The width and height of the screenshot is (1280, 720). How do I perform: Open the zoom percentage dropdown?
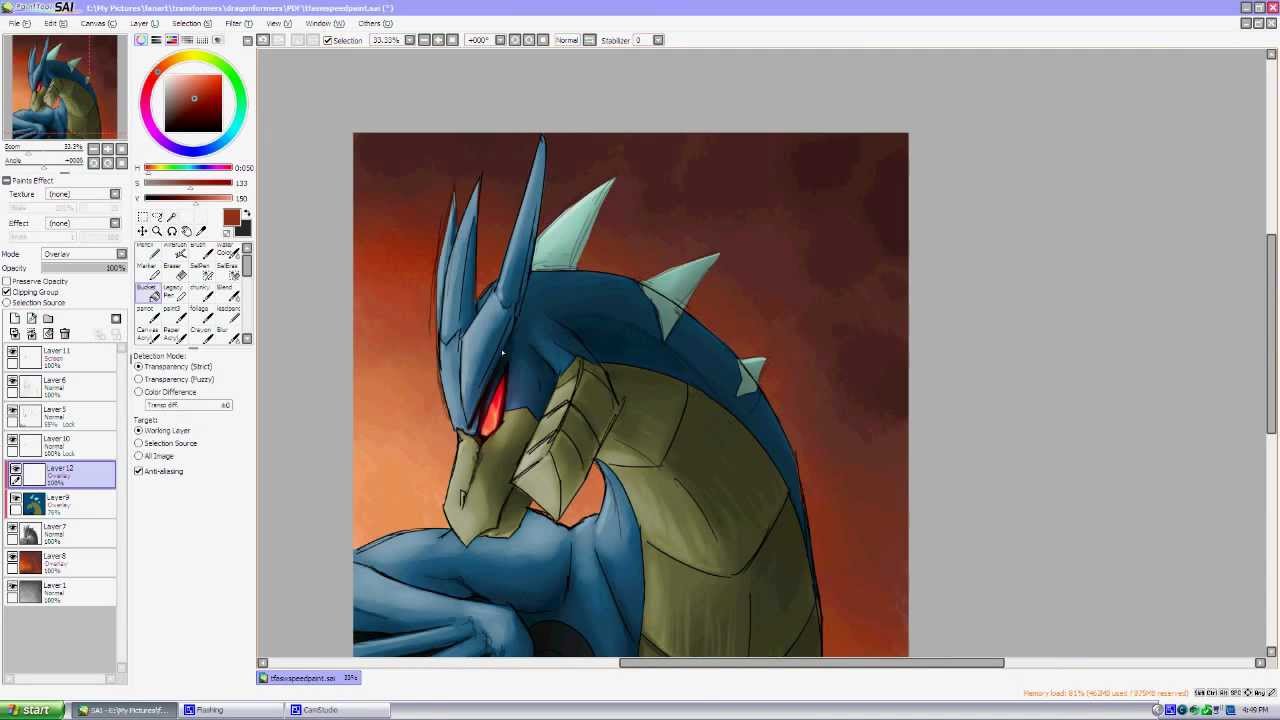409,40
